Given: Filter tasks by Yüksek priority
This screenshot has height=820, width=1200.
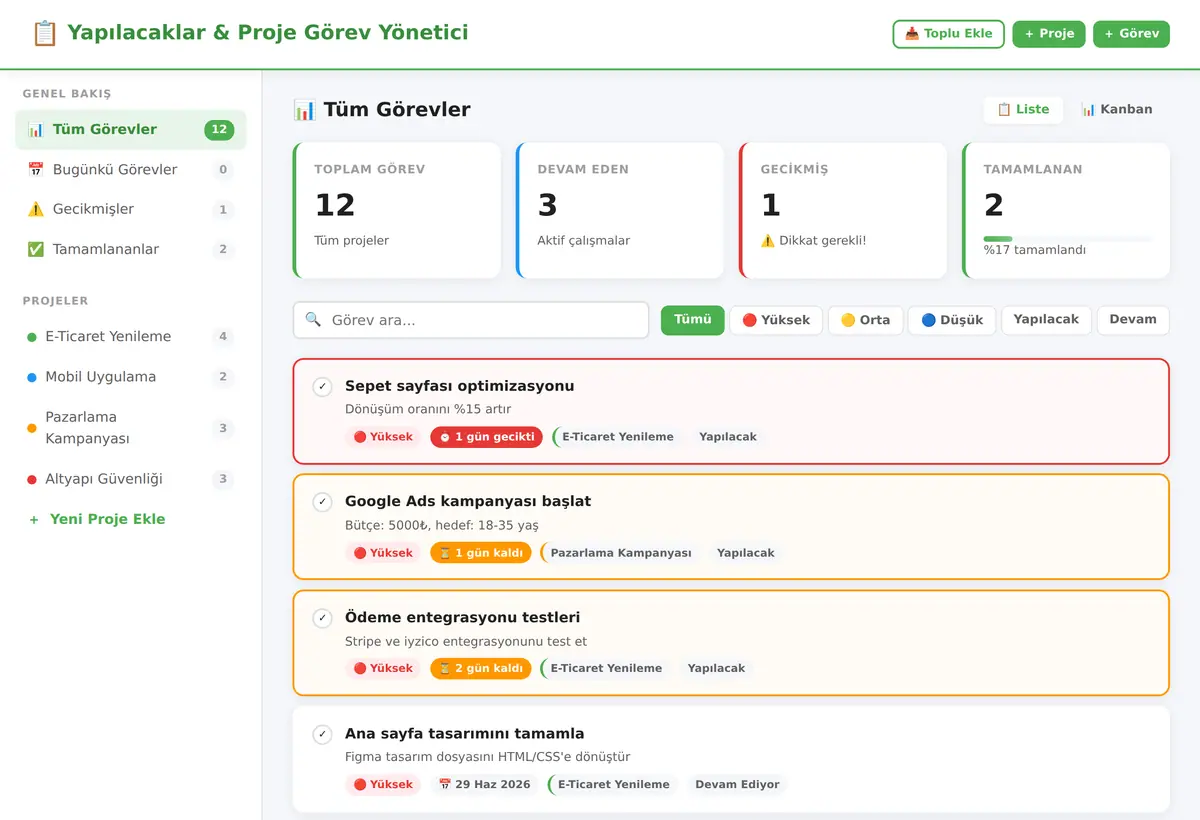Looking at the screenshot, I should point(776,320).
